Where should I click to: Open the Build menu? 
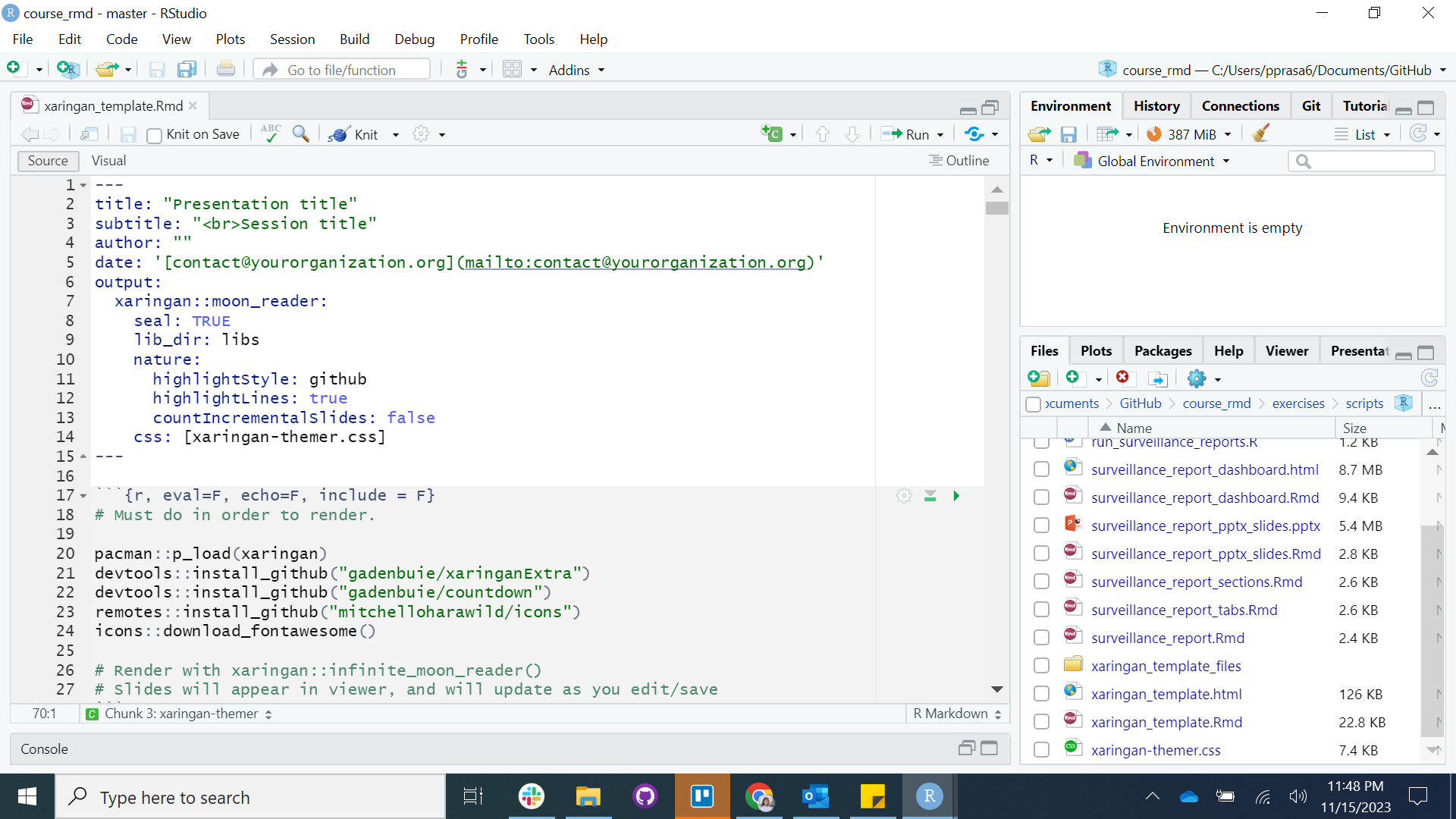pyautogui.click(x=354, y=39)
